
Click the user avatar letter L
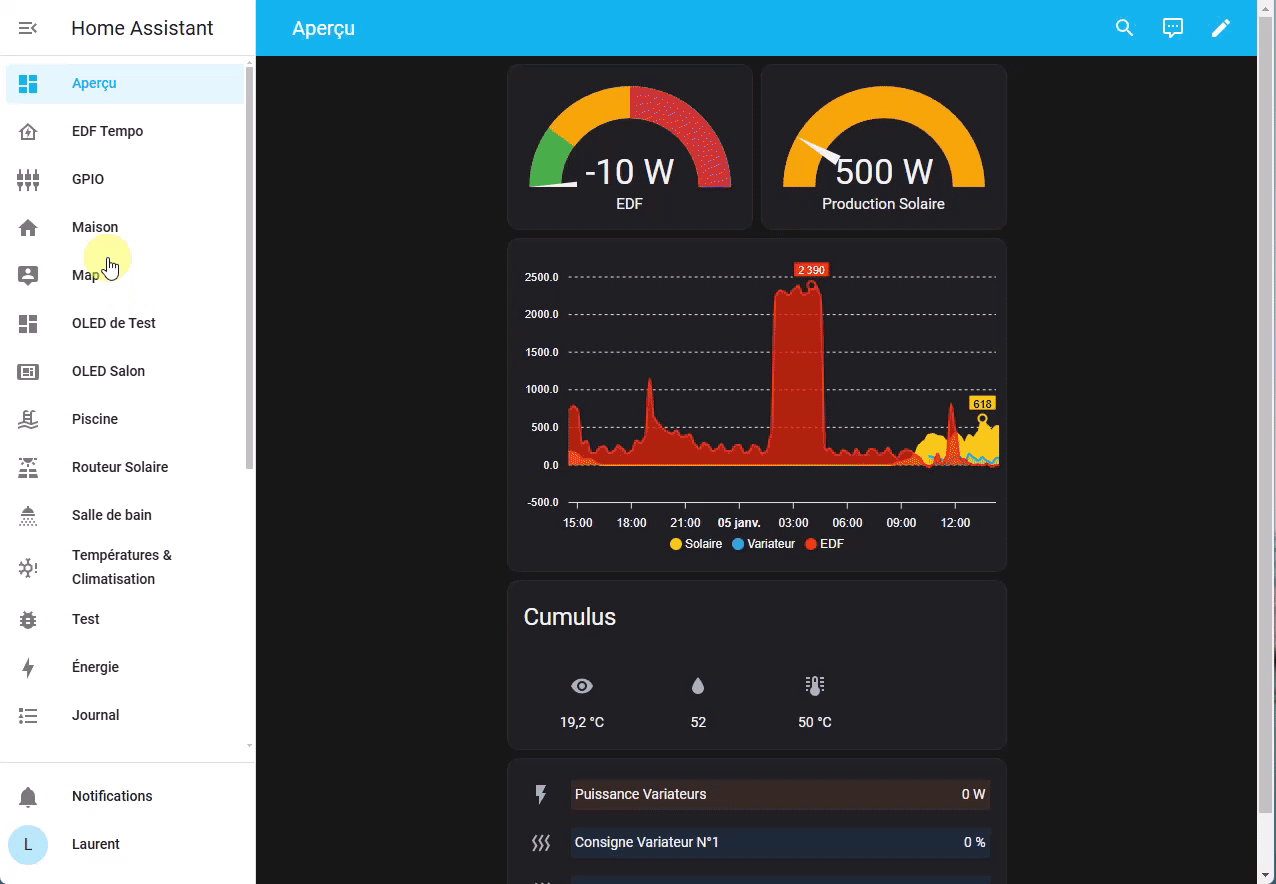click(28, 845)
